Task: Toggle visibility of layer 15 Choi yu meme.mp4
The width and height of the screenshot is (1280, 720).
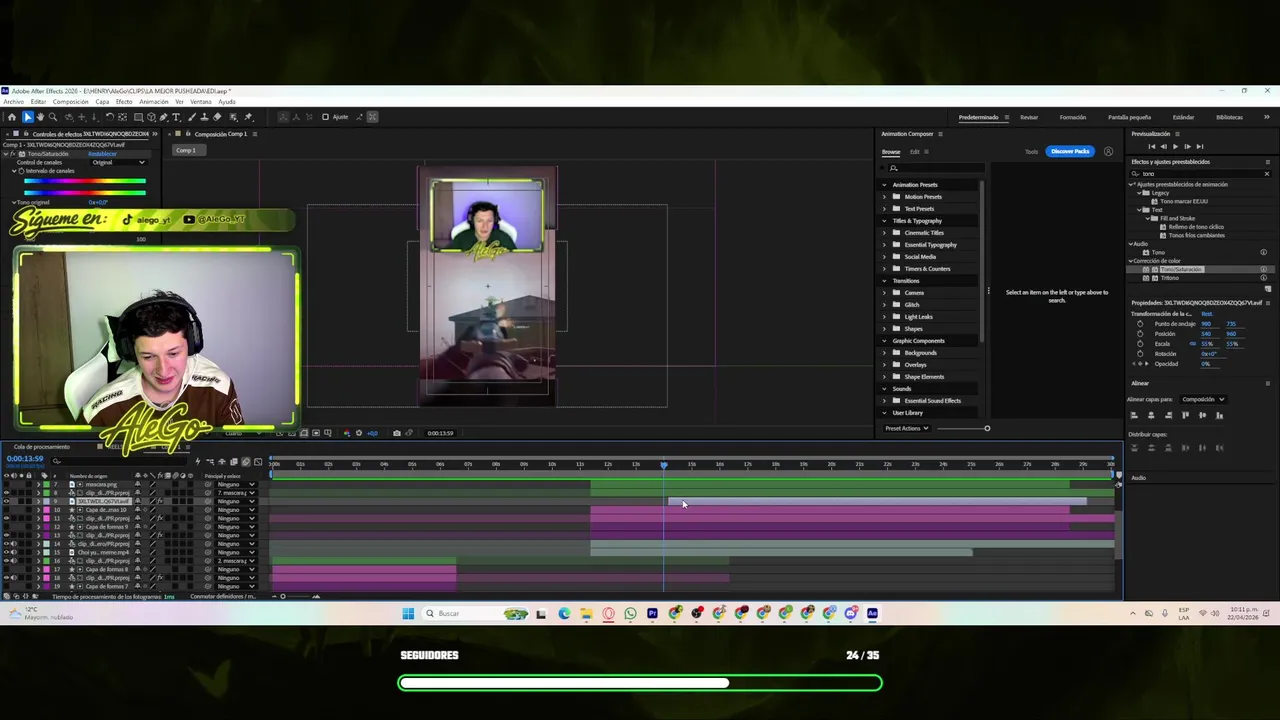Action: pyautogui.click(x=6, y=552)
